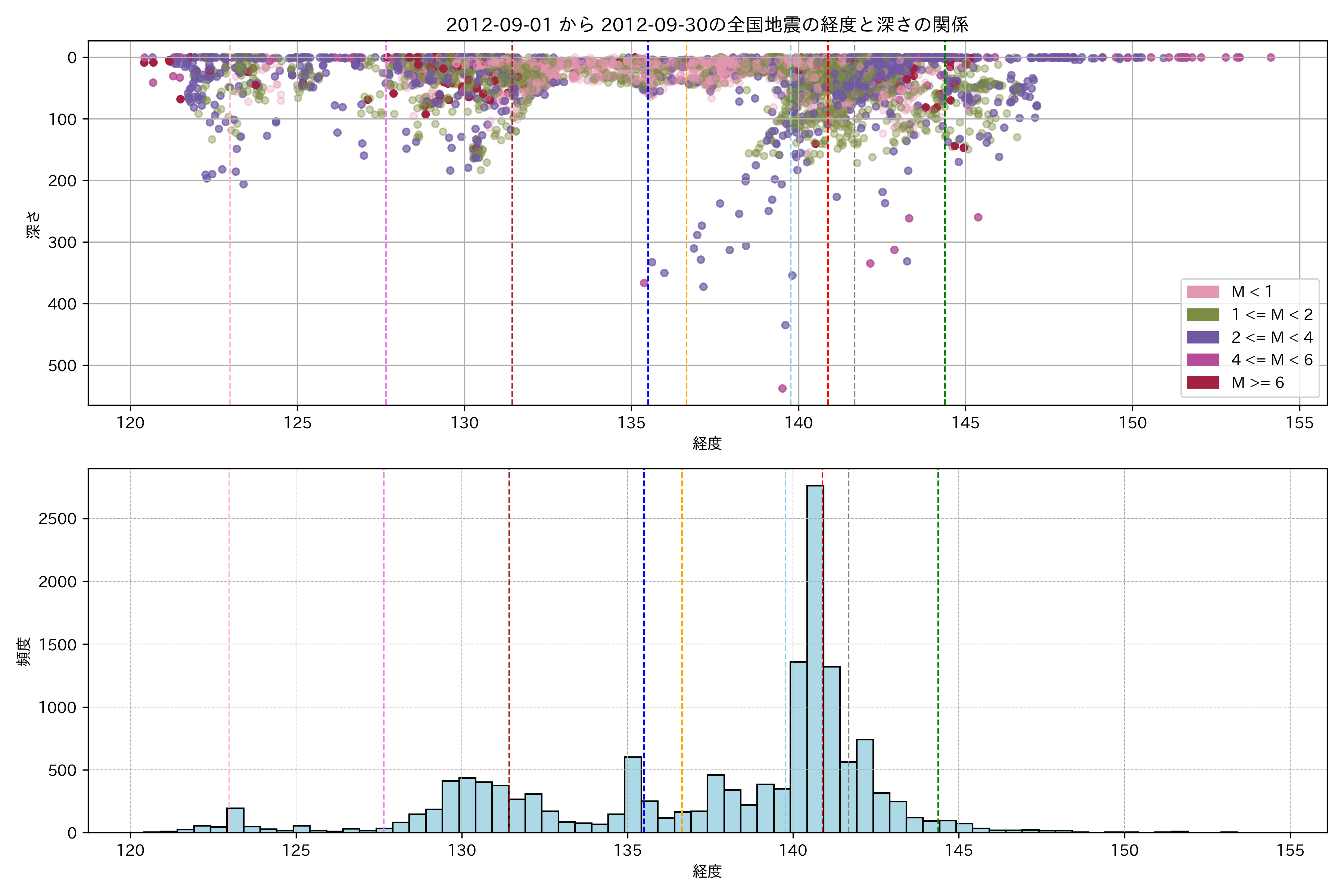Click the 経度 x-axis label under the scatter plot
1344x896 pixels.
pyautogui.click(x=707, y=444)
